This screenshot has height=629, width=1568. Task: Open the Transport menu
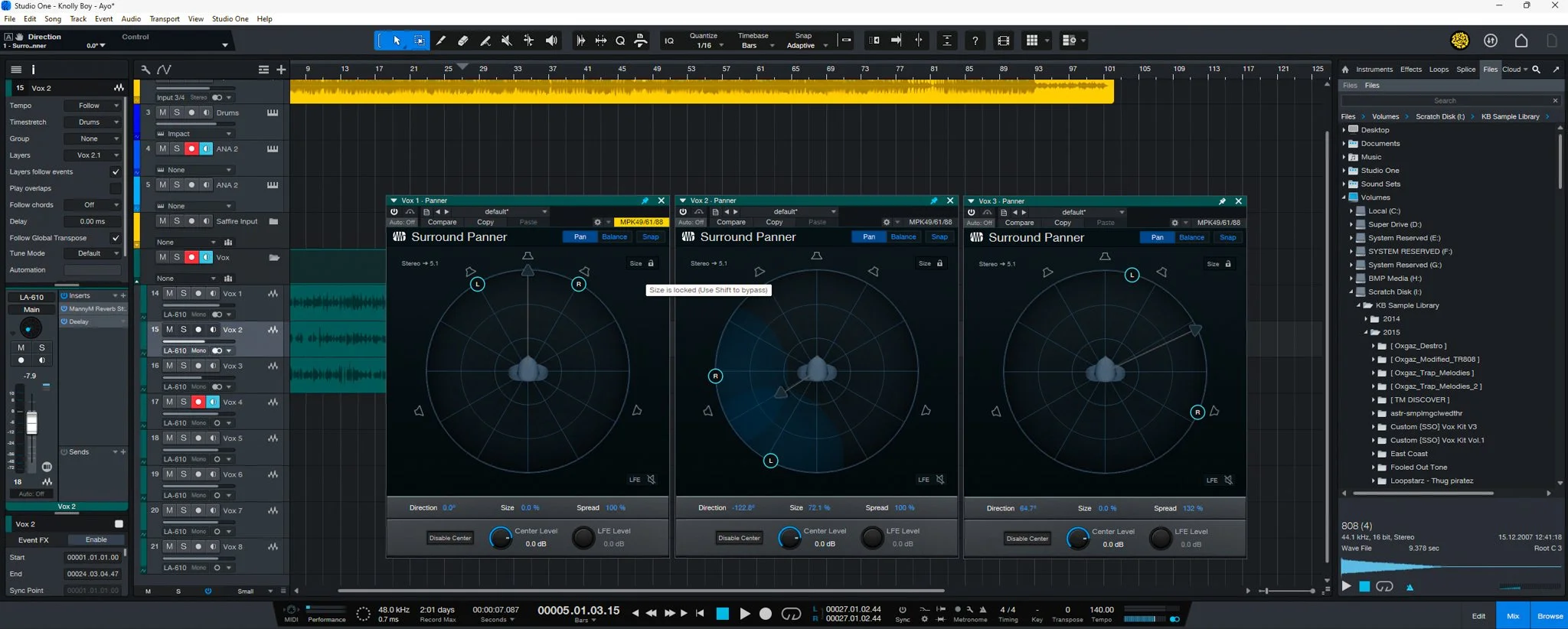click(165, 19)
